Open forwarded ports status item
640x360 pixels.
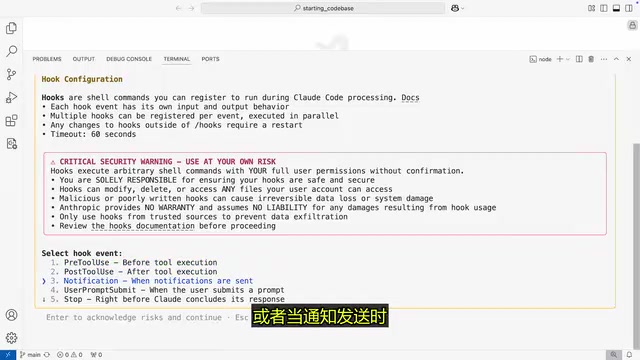pyautogui.click(x=96, y=355)
